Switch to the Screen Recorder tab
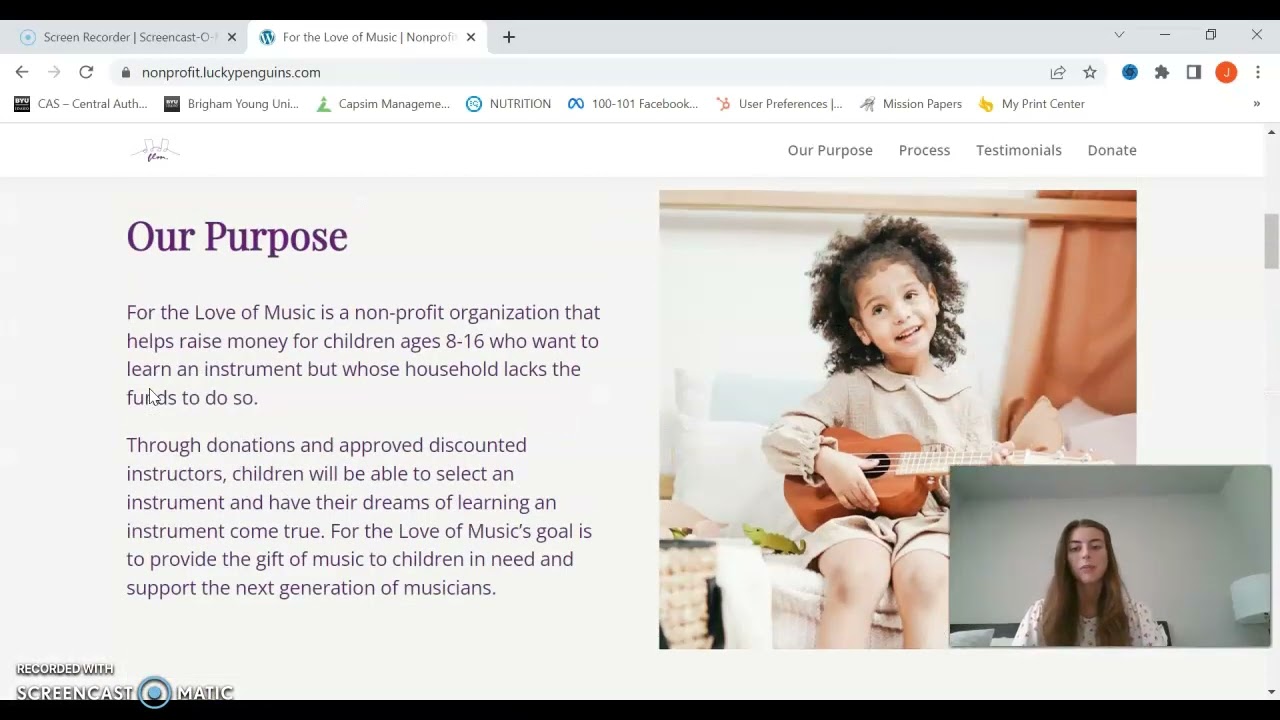 128,37
